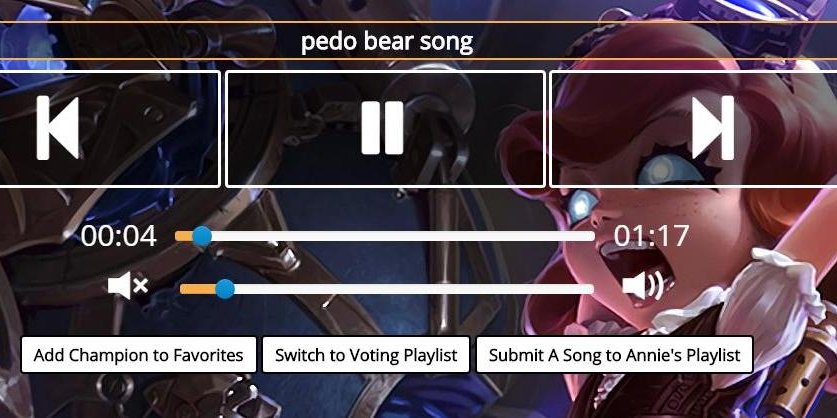Click the elapsed time 00:04 label
This screenshot has height=418, width=837.
[119, 236]
